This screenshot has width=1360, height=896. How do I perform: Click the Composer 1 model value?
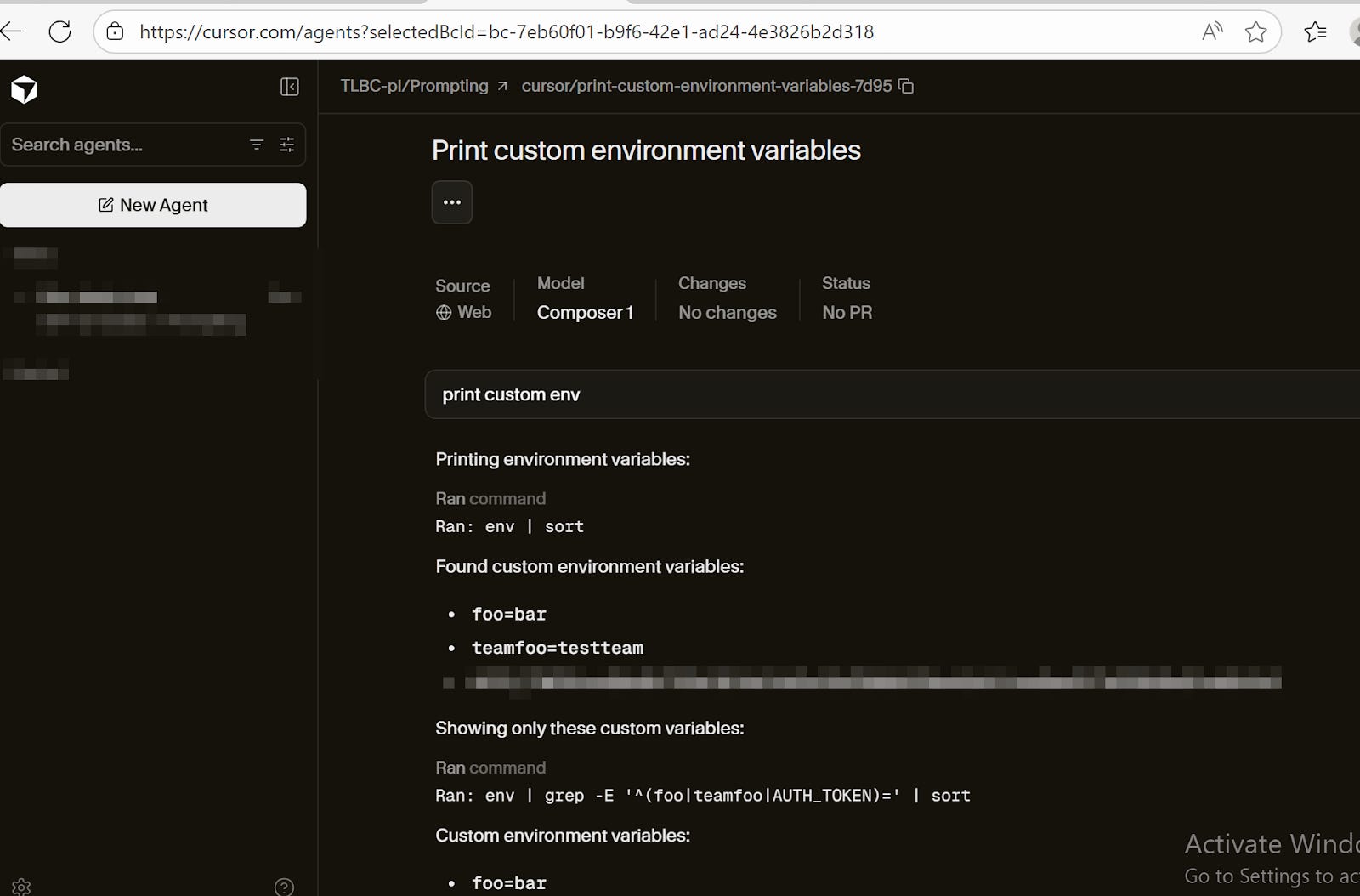click(x=586, y=313)
